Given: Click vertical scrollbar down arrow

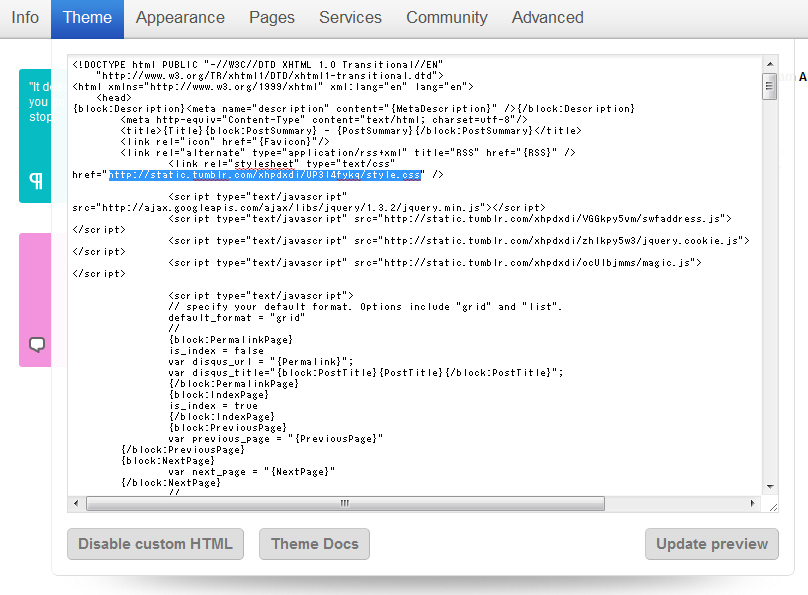Looking at the screenshot, I should (770, 487).
